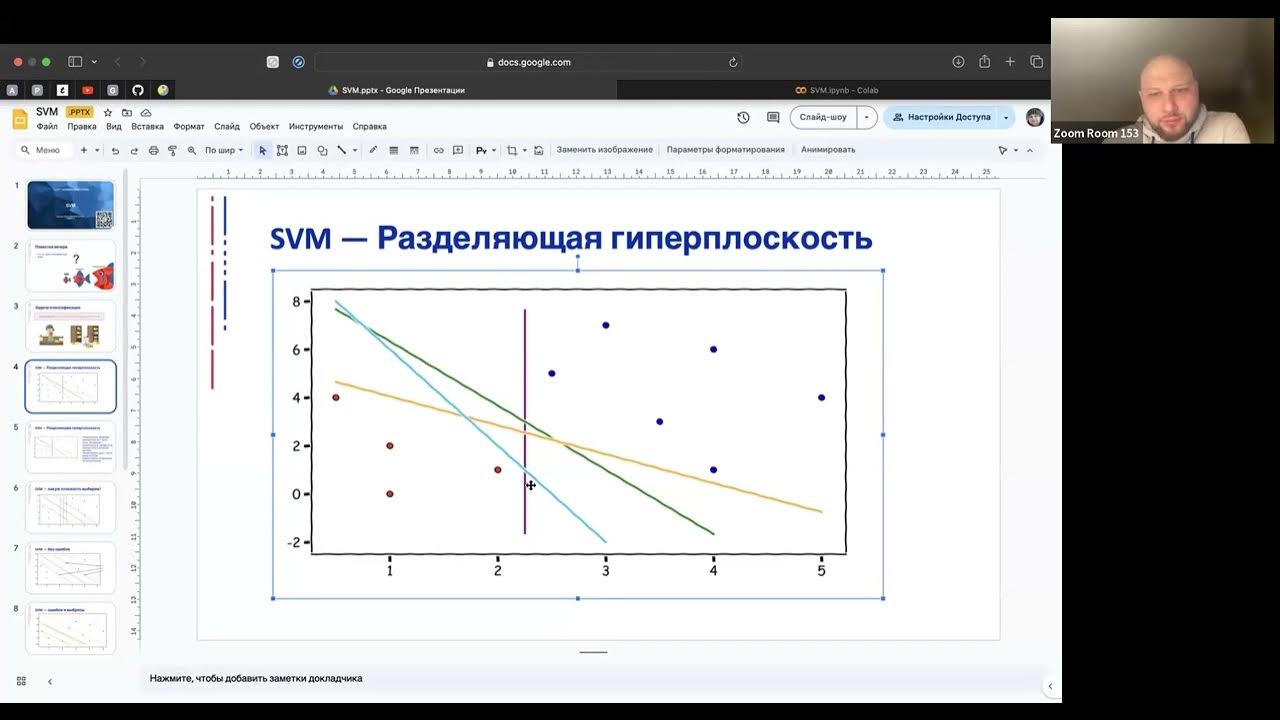Click Заменить изображение button
Screen dimensions: 1280x720
[605, 150]
